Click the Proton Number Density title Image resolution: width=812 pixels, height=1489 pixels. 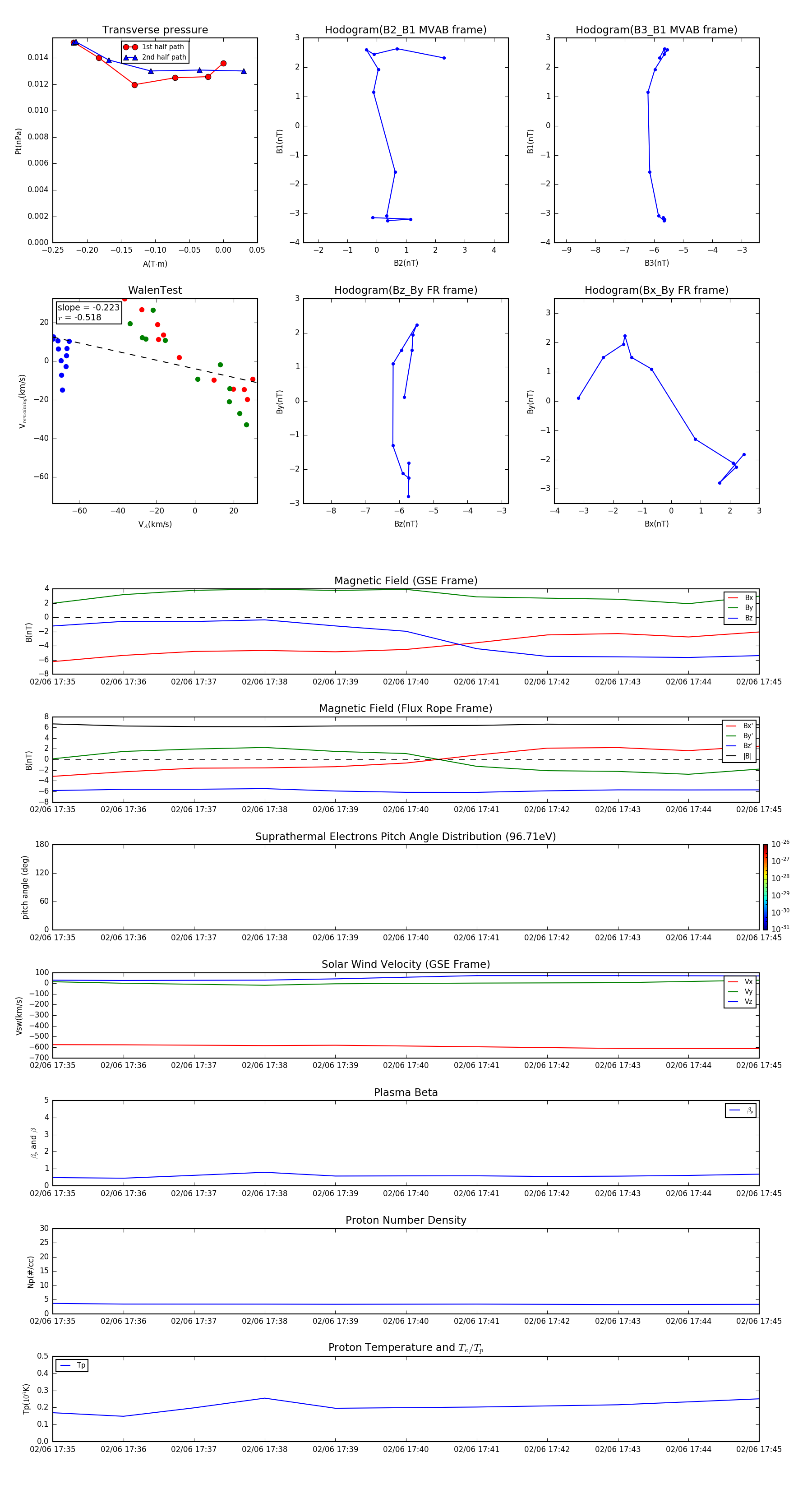406,1220
